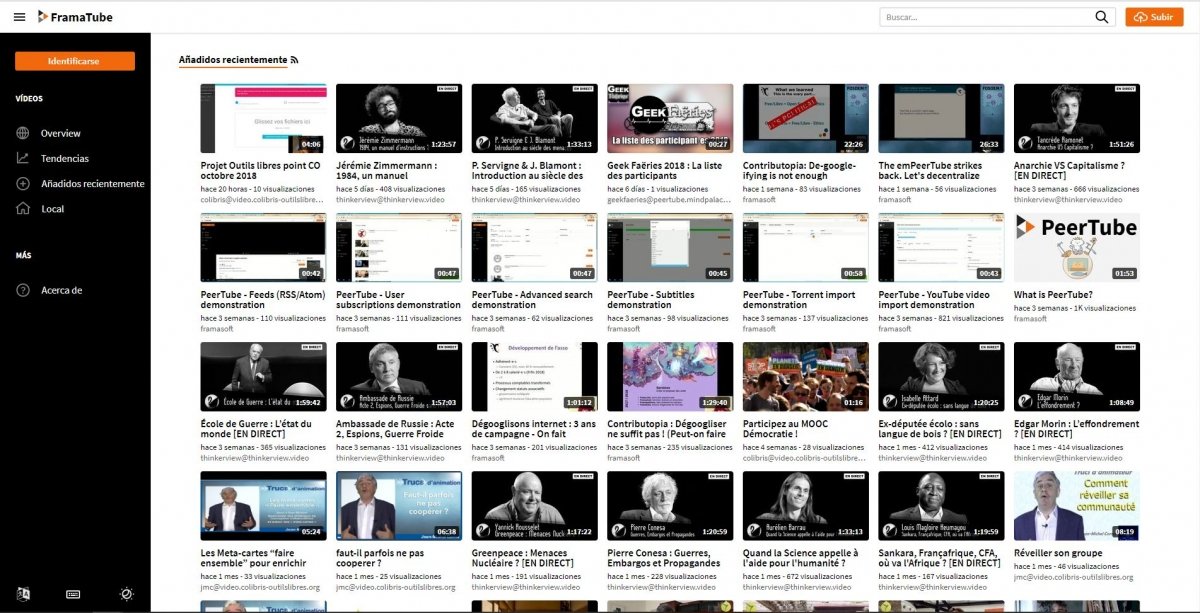Open Réveiller son groupe video thumbnail
This screenshot has height=613, width=1200.
[x=1077, y=505]
